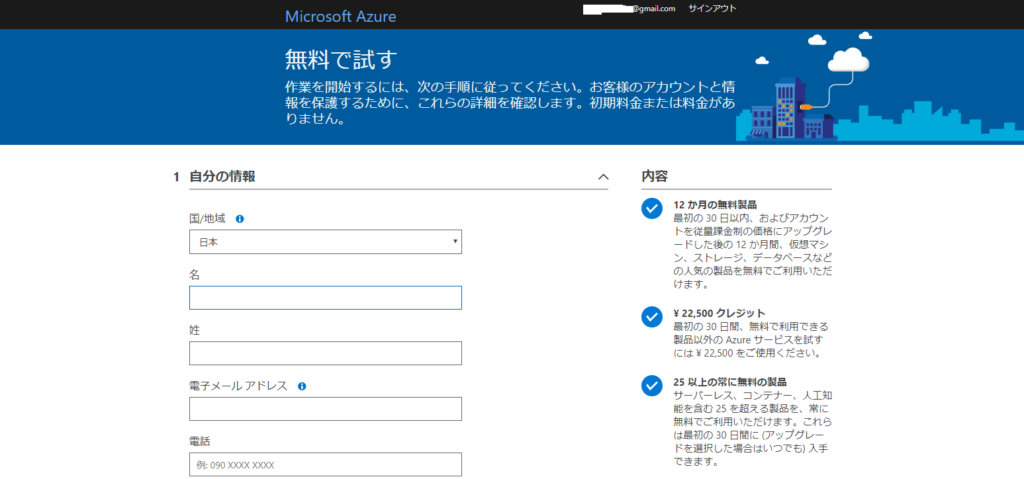Click the 電話 field label

point(199,442)
